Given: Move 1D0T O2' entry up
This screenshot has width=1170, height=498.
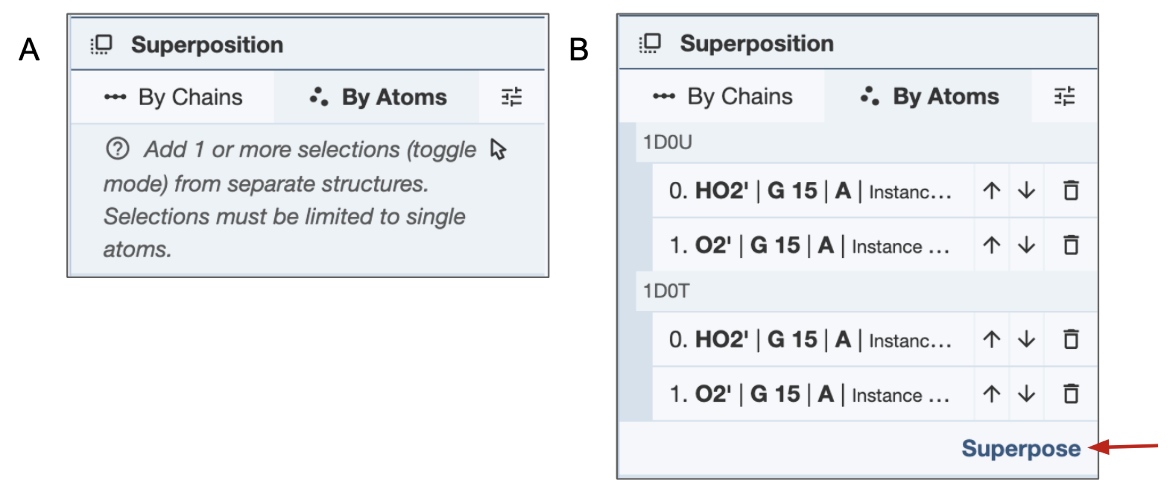Looking at the screenshot, I should 992,394.
